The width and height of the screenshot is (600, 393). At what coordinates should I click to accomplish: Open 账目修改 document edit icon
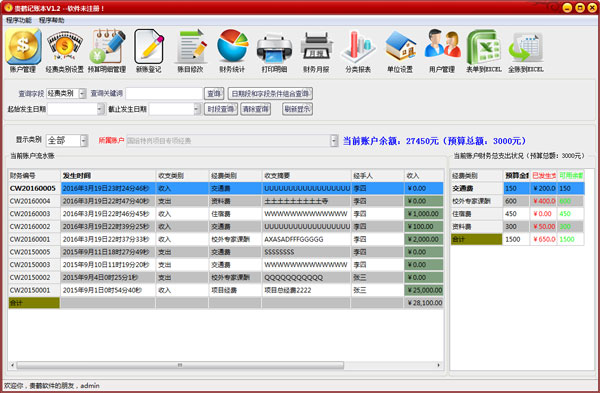[190, 47]
